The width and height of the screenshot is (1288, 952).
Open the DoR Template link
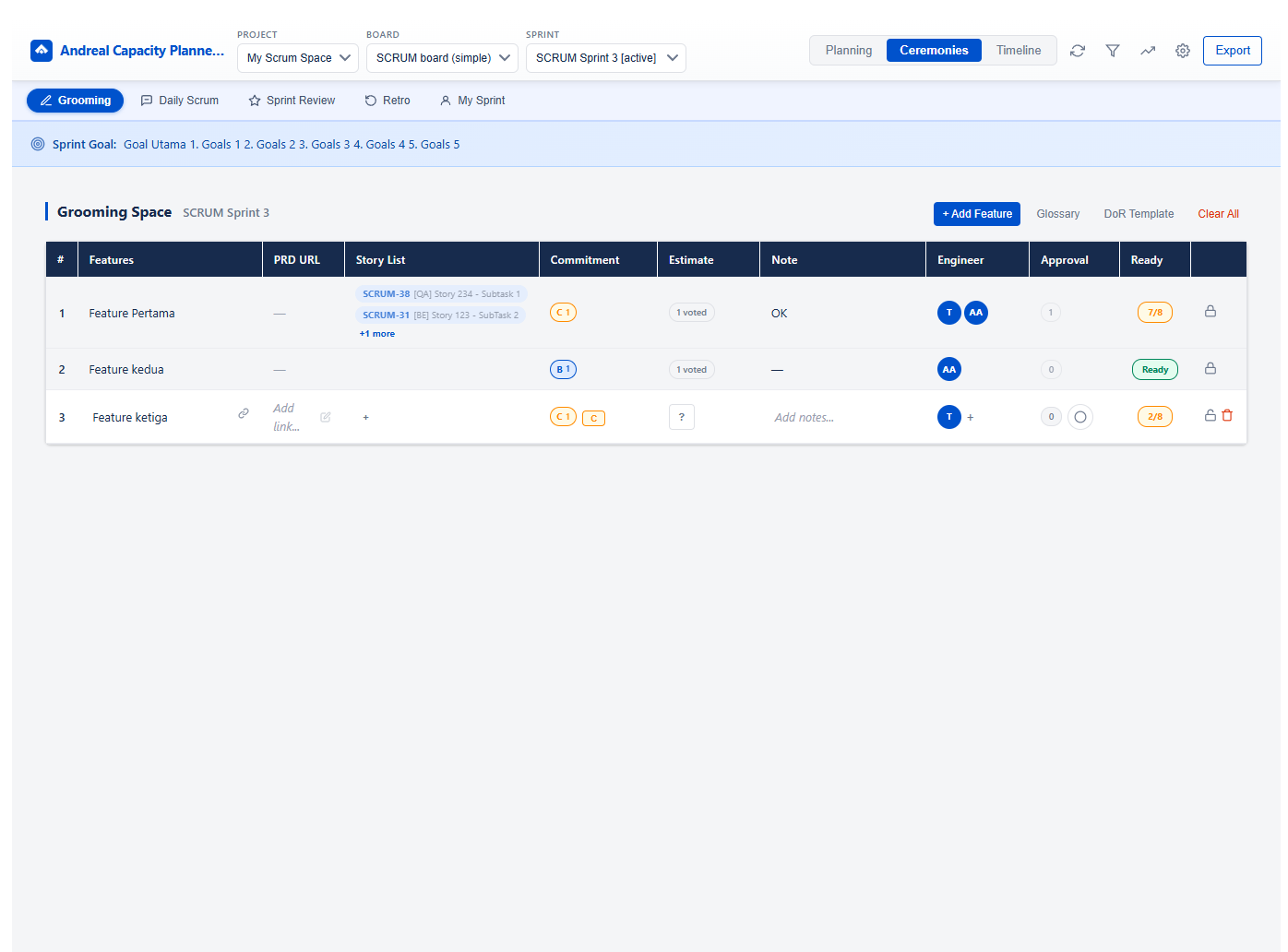pyautogui.click(x=1138, y=213)
